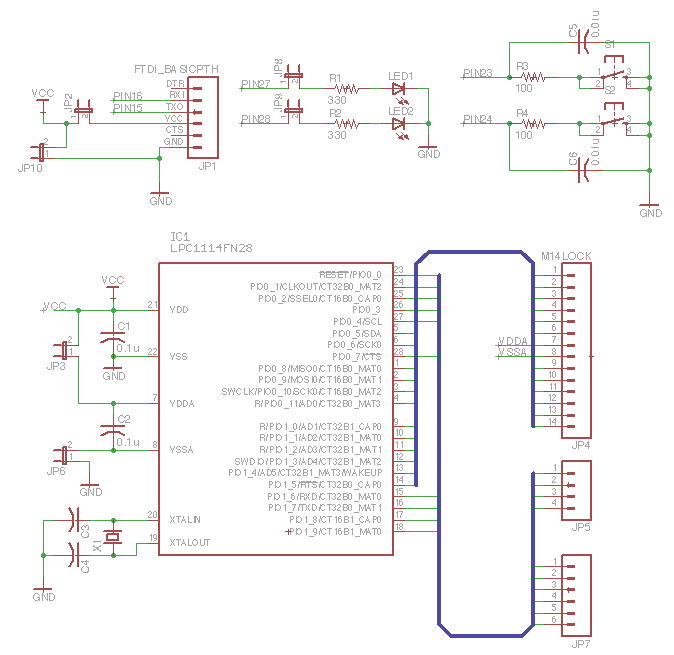Select capacitor C2 symbol
This screenshot has height=655, width=674.
[113, 430]
